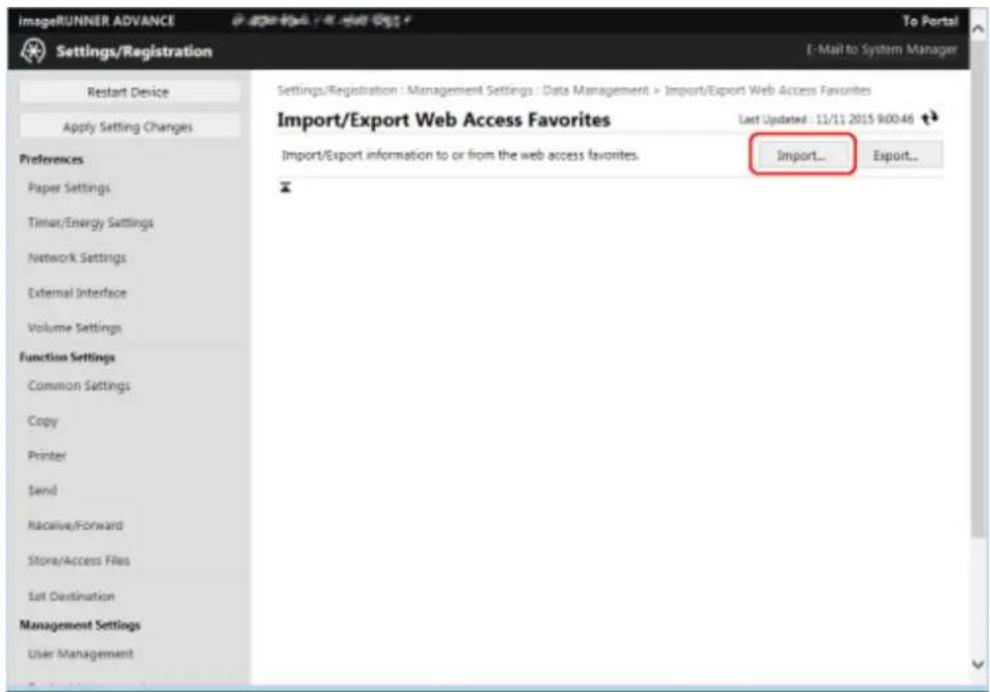Image resolution: width=990 pixels, height=692 pixels.
Task: Open the To Portal link
Action: (x=929, y=21)
